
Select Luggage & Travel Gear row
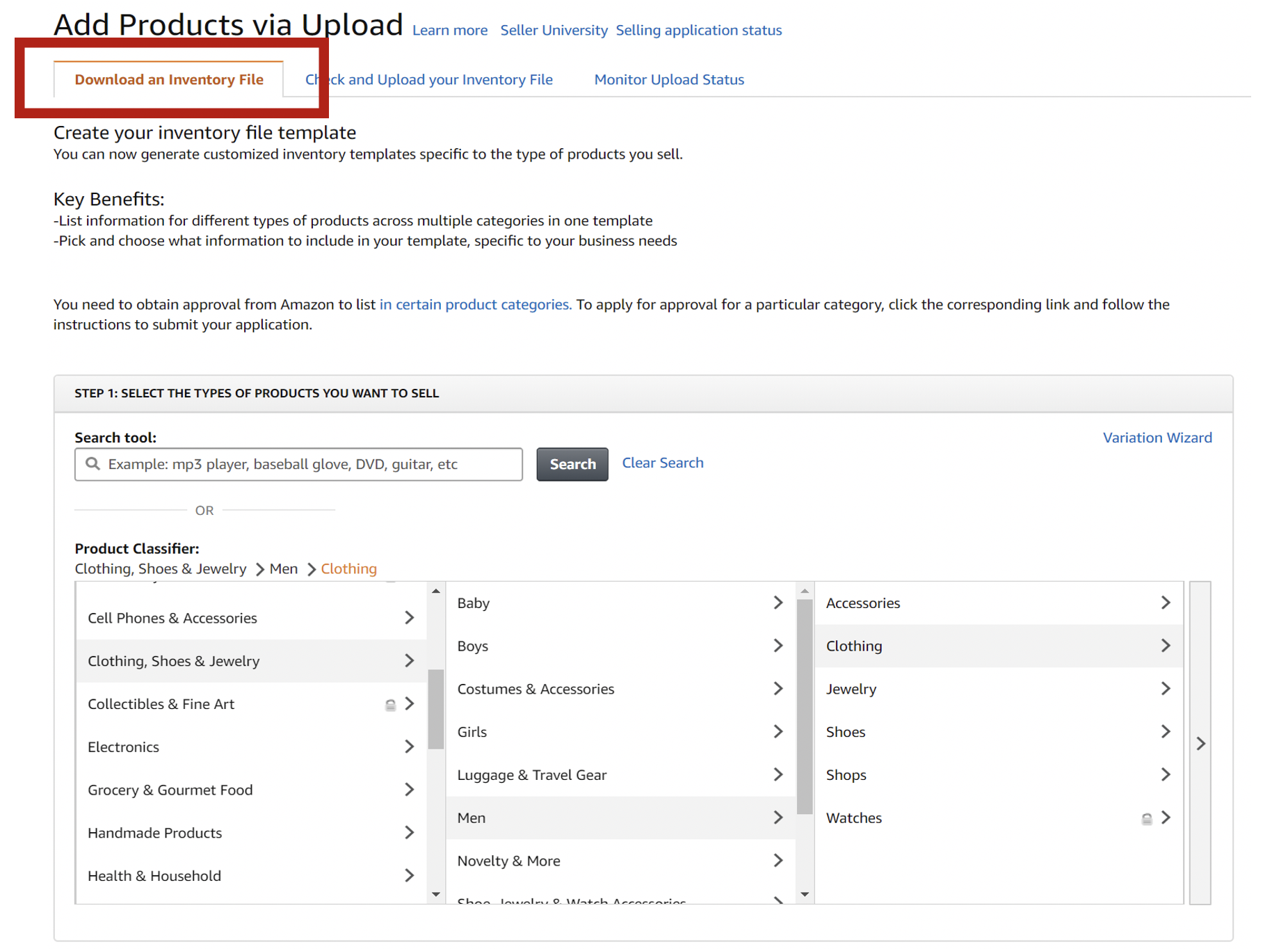click(x=620, y=775)
